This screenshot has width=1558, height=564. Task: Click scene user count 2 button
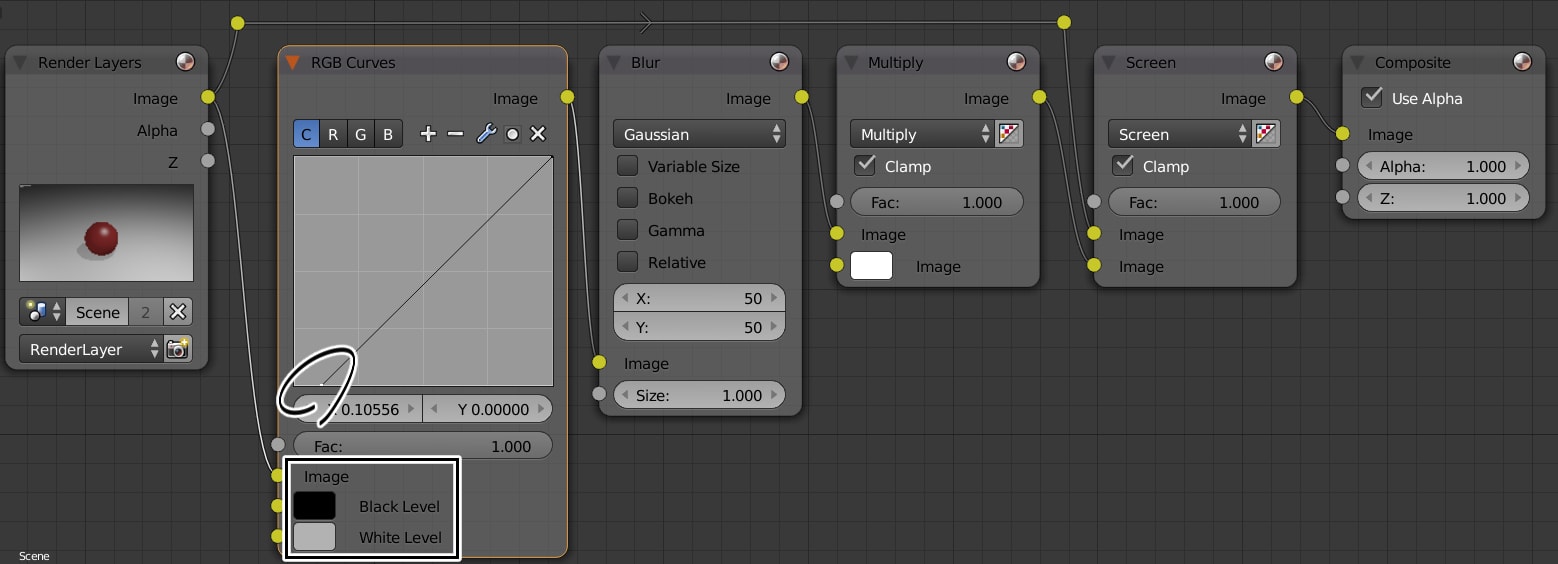pos(146,312)
